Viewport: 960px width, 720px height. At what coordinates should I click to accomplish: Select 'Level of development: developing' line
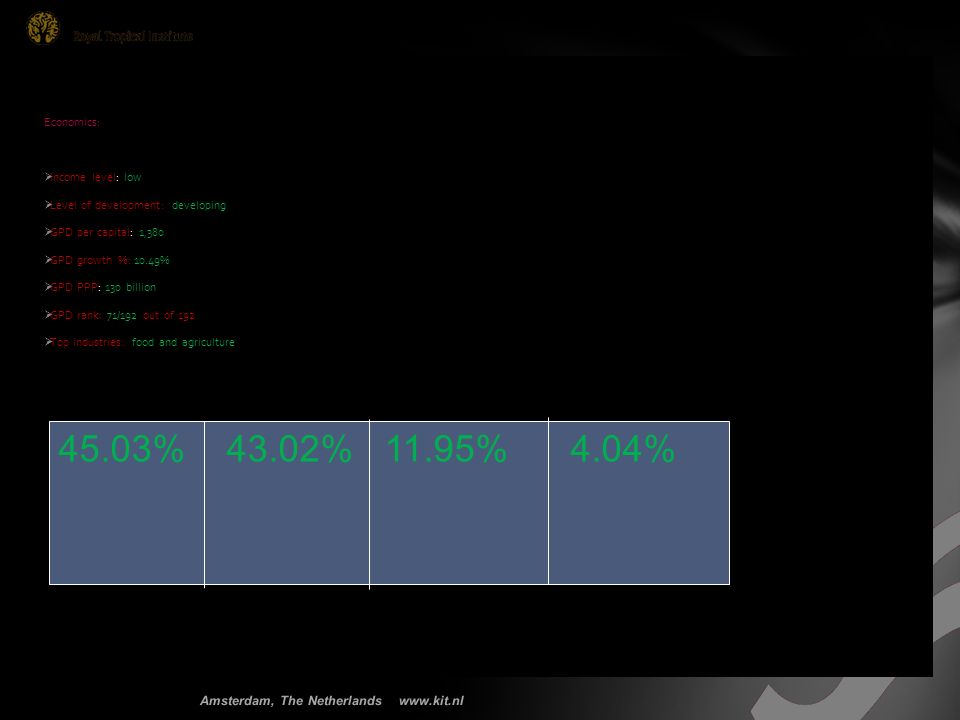coord(135,205)
